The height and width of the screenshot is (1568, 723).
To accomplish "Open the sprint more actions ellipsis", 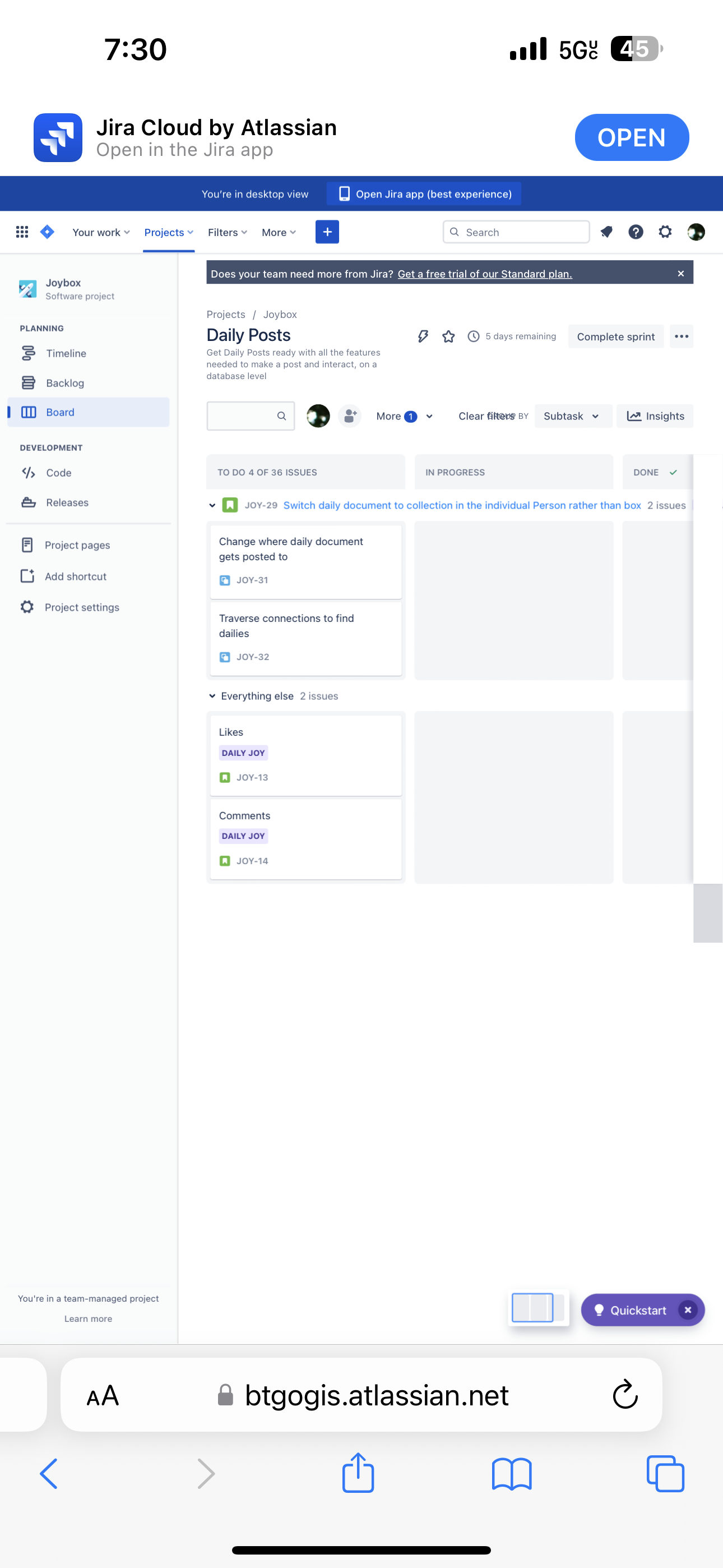I will [681, 336].
